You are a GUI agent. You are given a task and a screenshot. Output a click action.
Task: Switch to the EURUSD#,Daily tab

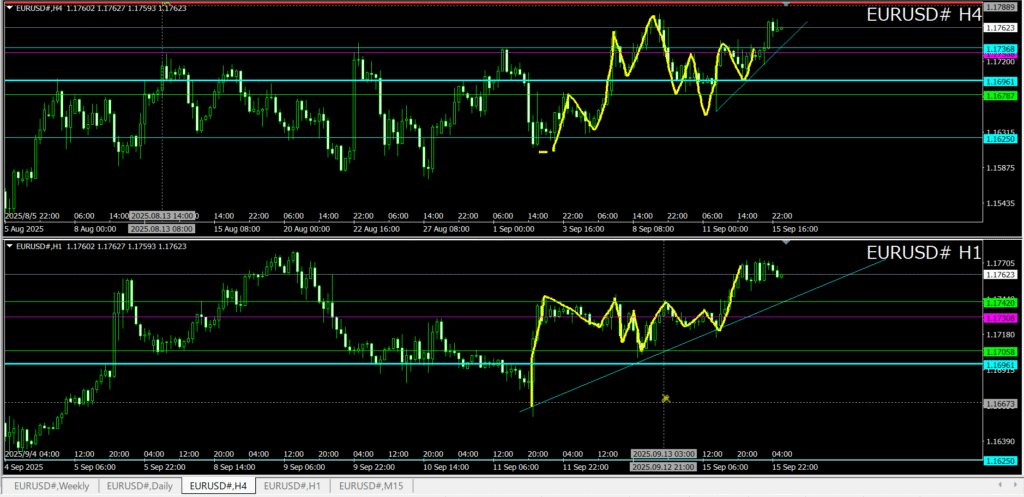pyautogui.click(x=140, y=486)
